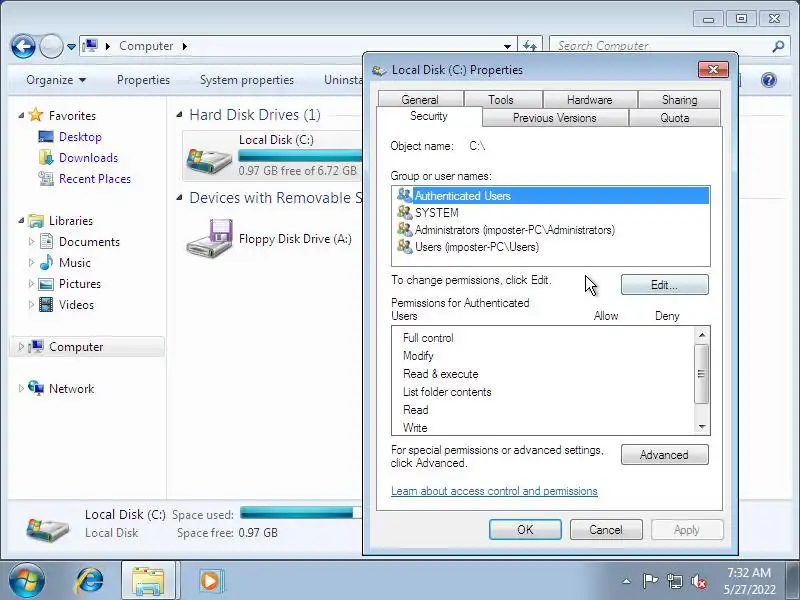Click the permissions list scrollbar thumb
Image resolution: width=800 pixels, height=600 pixels.
[702, 373]
